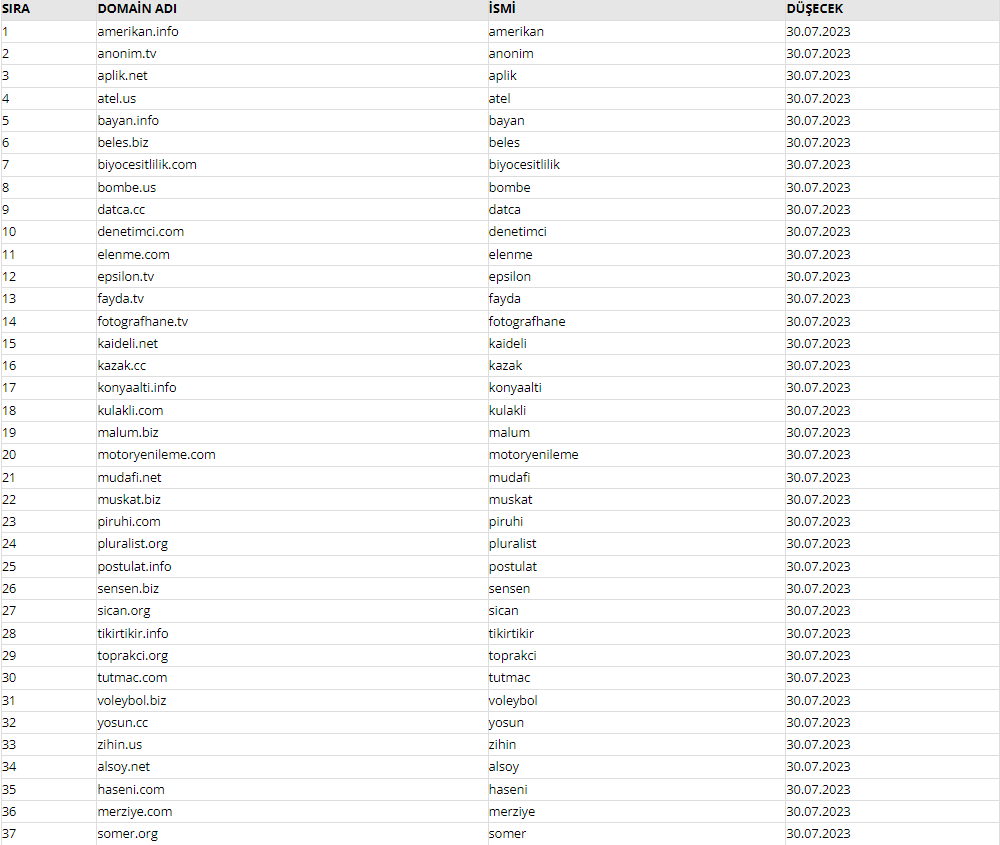Click the date cell for anonim.tv
Image resolution: width=1000 pixels, height=845 pixels.
pos(818,54)
